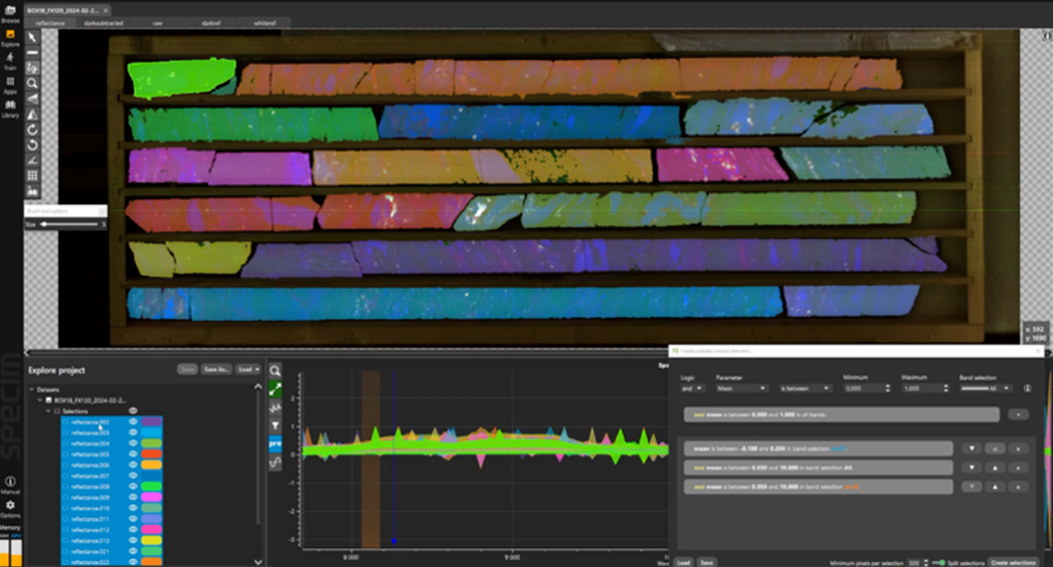Screen dimensions: 1053x567
Task: Click the Minimum value field
Action: [865, 388]
